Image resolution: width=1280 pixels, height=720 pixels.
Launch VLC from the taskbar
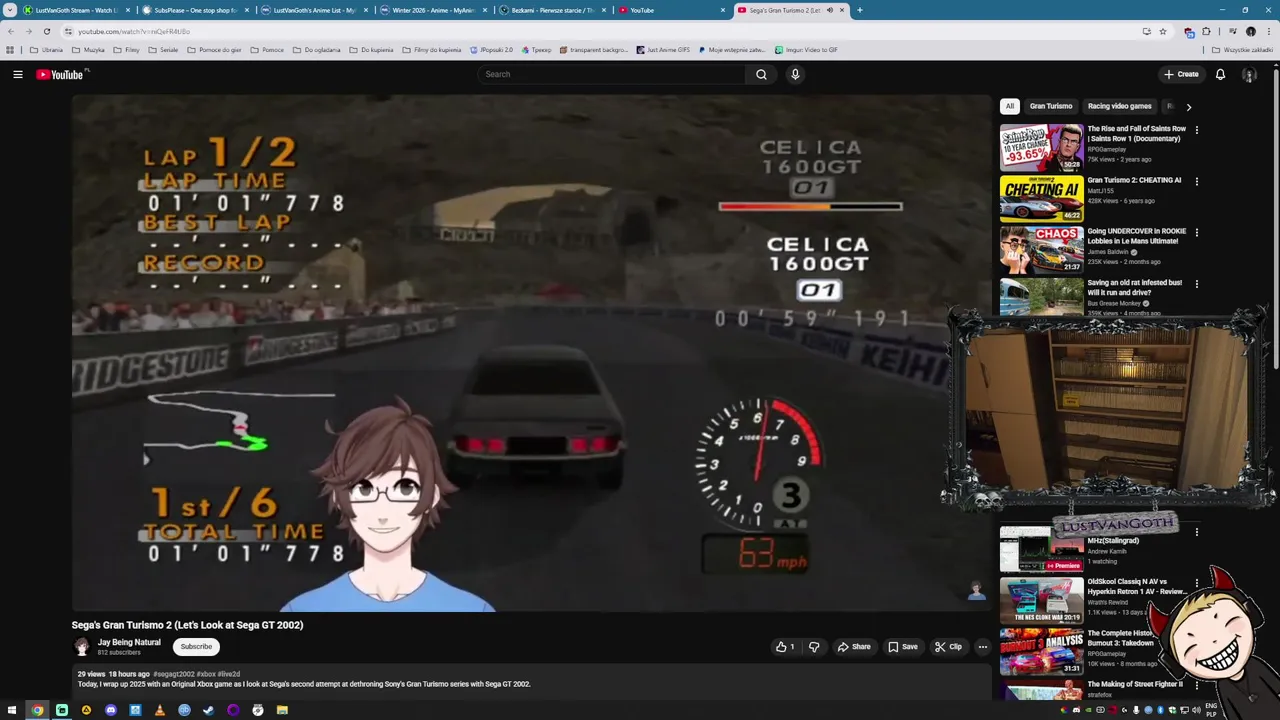point(159,710)
